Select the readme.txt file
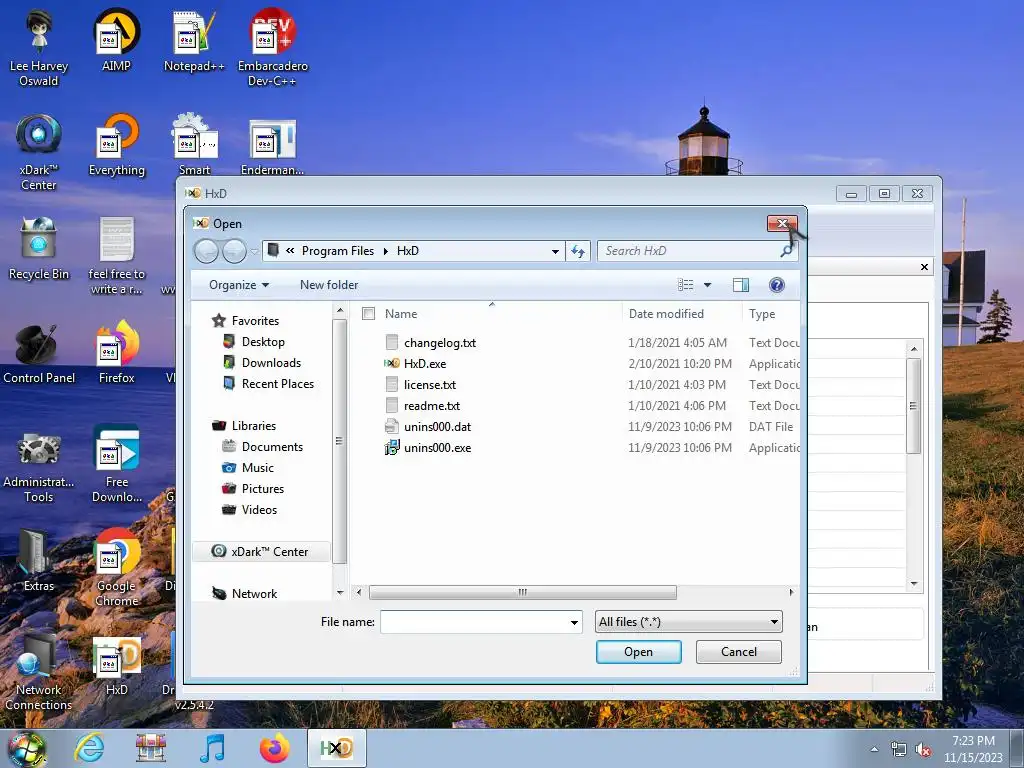The image size is (1024, 768). click(432, 406)
